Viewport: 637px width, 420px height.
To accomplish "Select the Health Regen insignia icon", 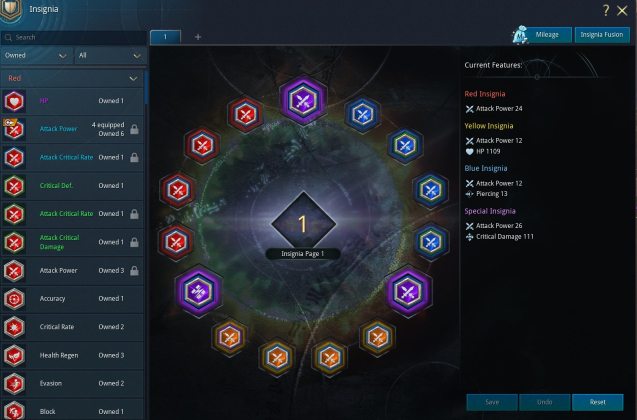I will click(x=14, y=355).
